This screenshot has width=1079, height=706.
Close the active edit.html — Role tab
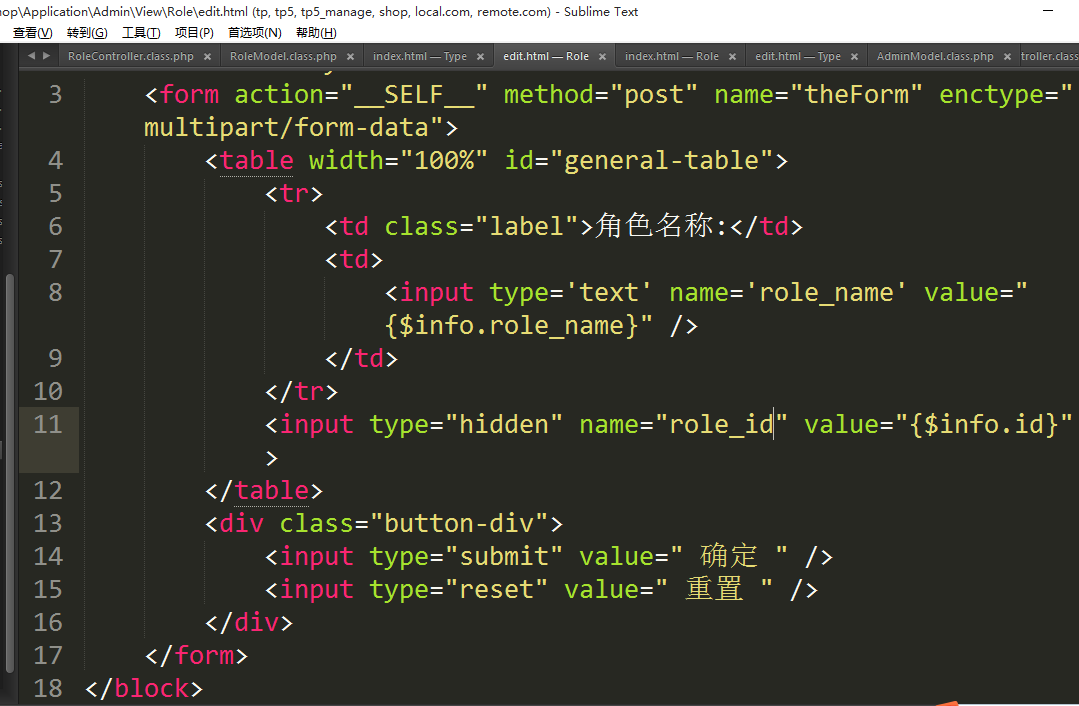[x=602, y=57]
